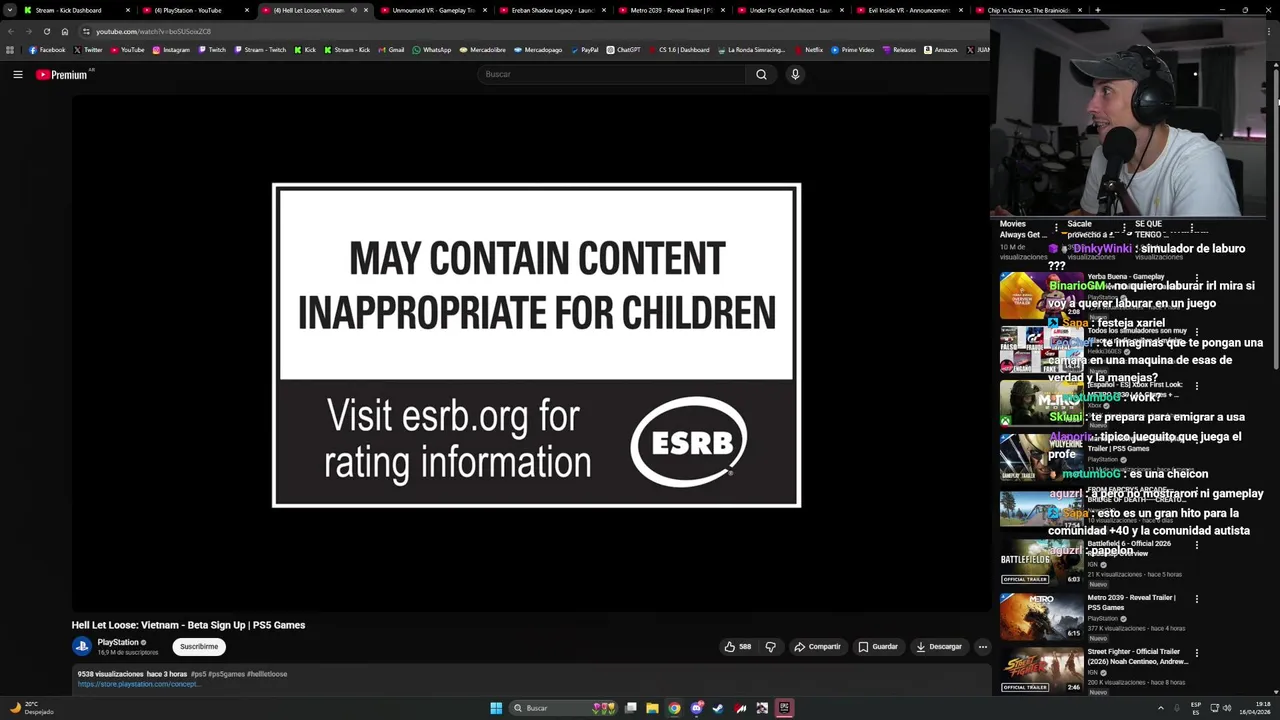This screenshot has height=720, width=1280.
Task: Mute the Hell Let Loose tab audio icon
Action: point(353,10)
